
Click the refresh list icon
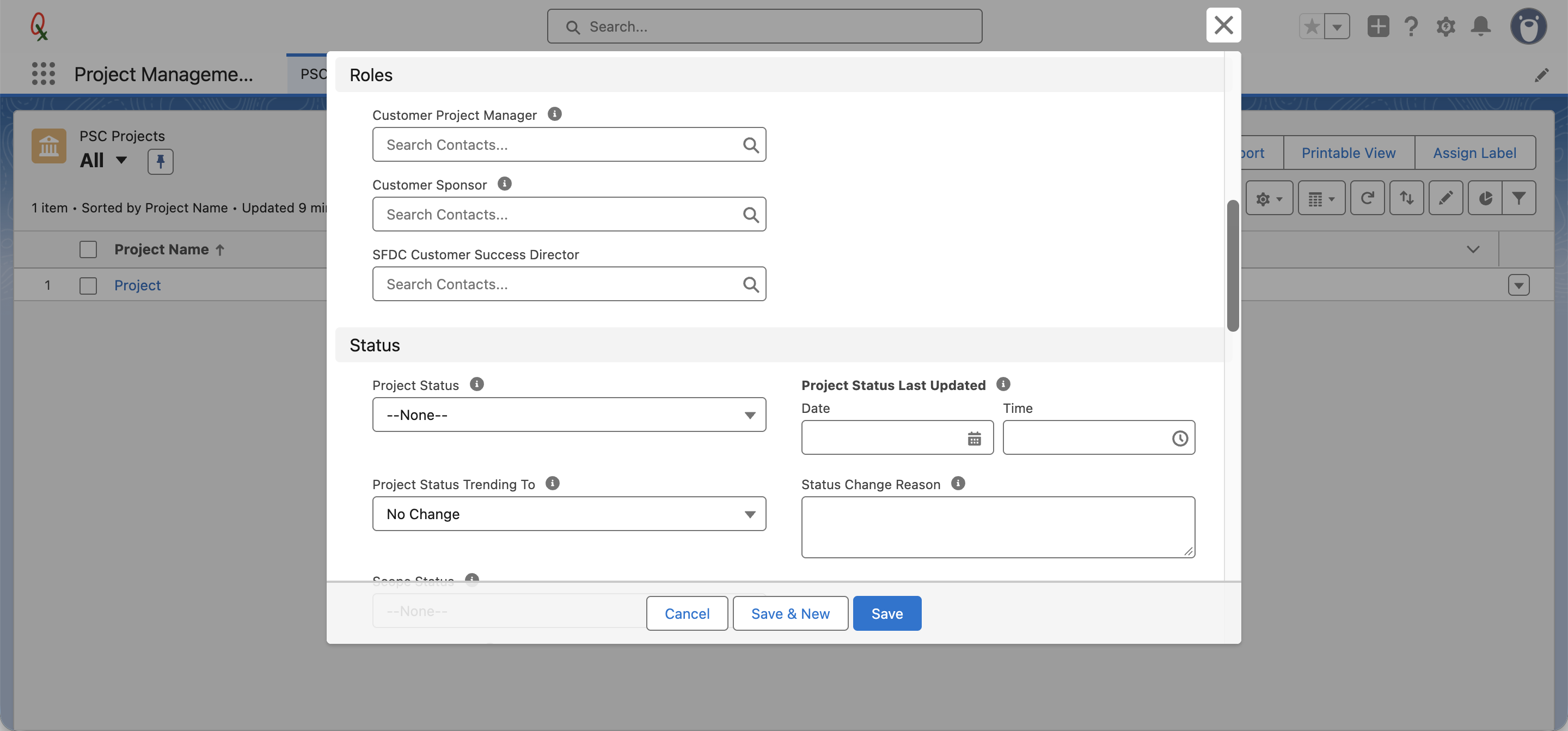point(1367,198)
